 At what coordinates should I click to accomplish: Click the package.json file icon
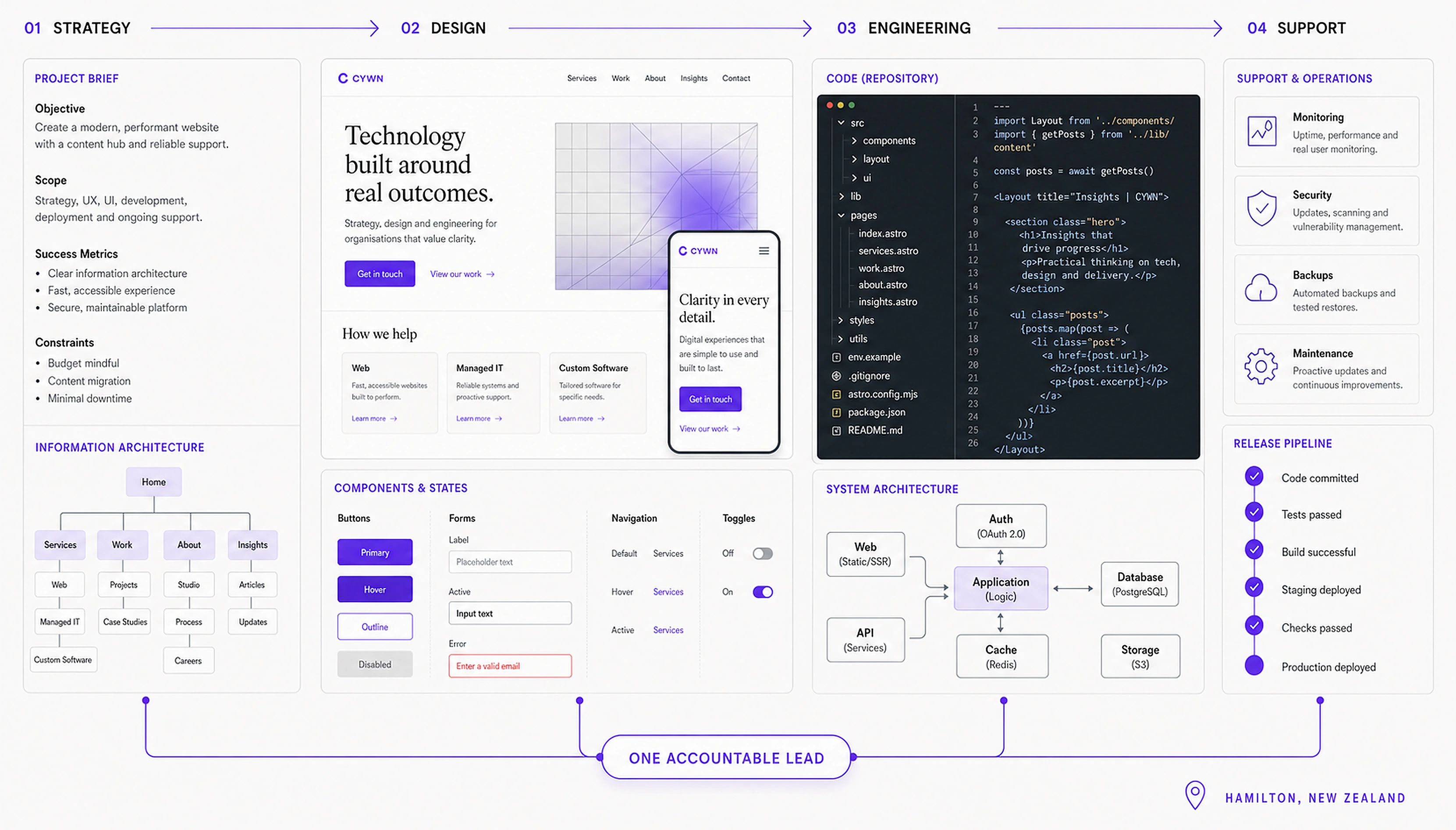[x=836, y=412]
